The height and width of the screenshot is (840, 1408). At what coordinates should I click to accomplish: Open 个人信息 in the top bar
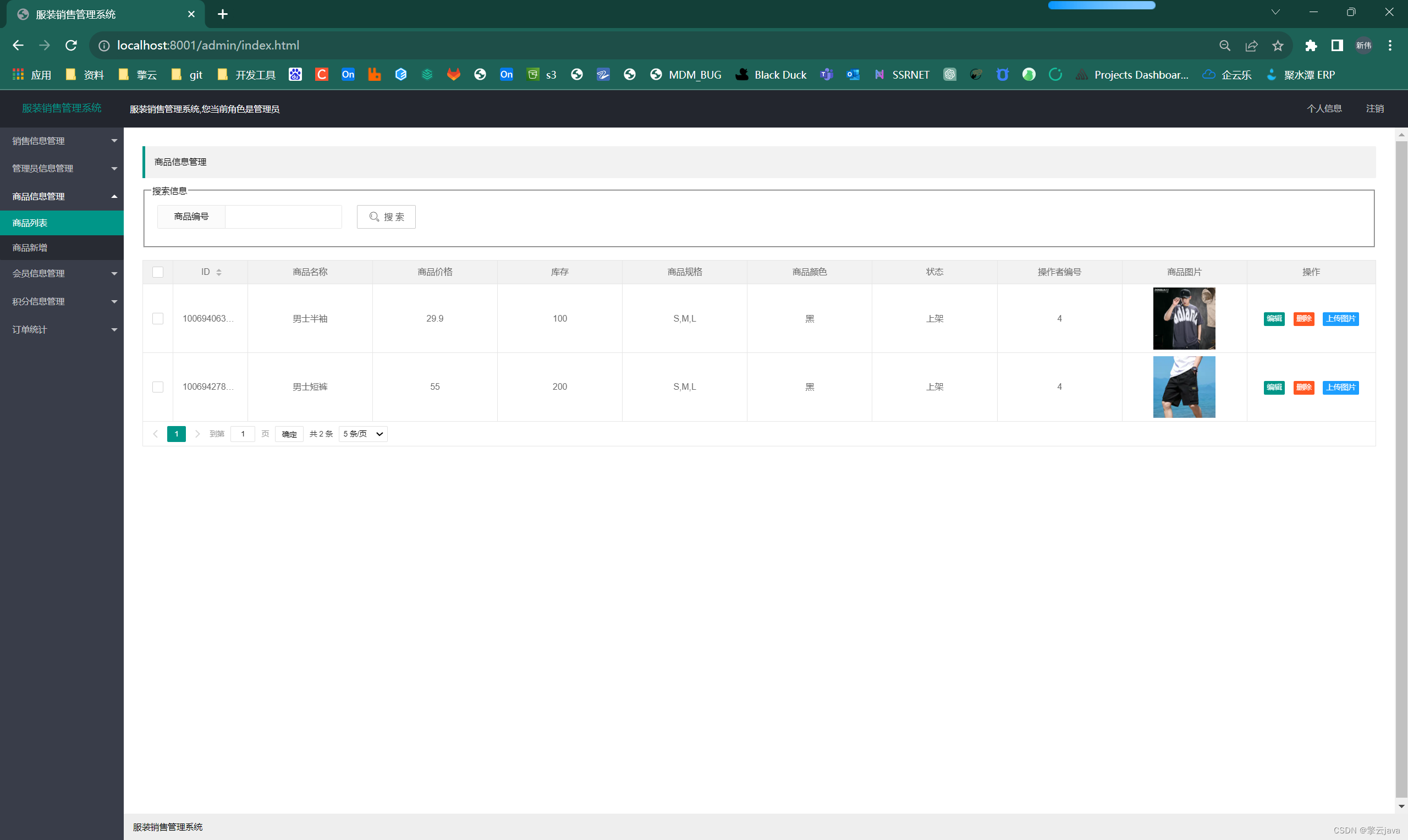tap(1324, 109)
